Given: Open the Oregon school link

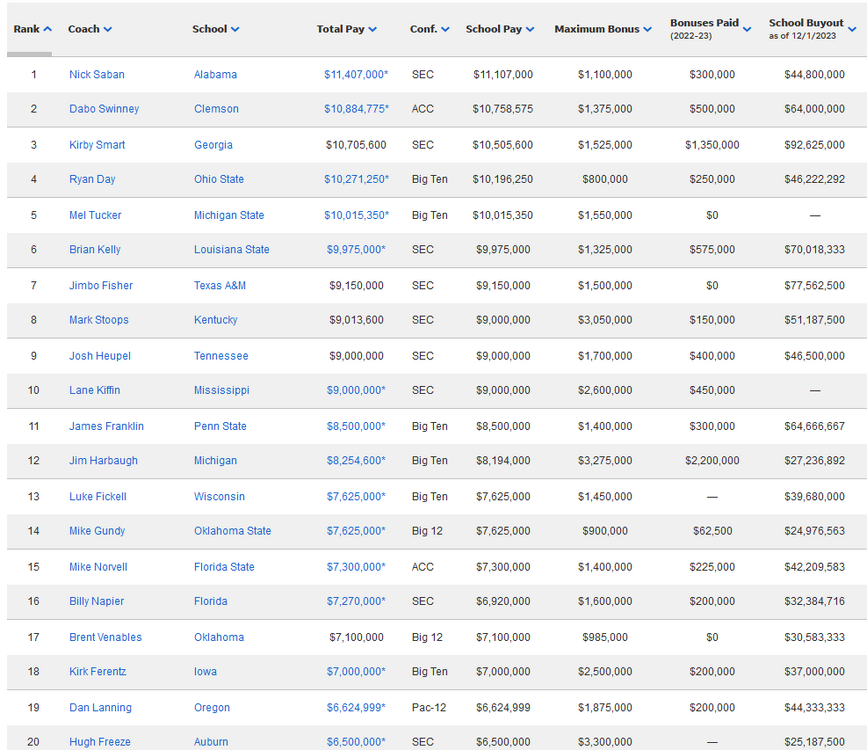Looking at the screenshot, I should [x=212, y=708].
